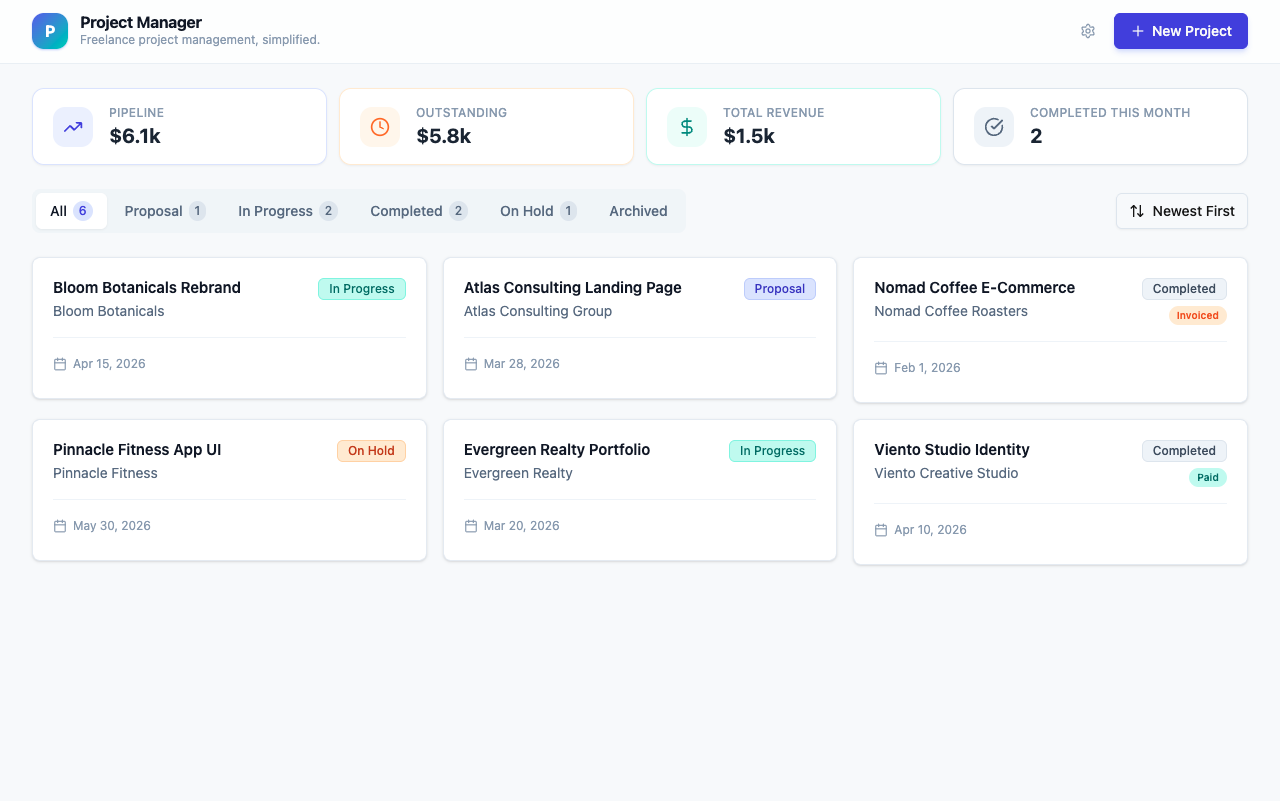Screen dimensions: 1280x801
Task: Click the calendar icon next to Apr 15, 2026
Action: pyautogui.click(x=60, y=364)
